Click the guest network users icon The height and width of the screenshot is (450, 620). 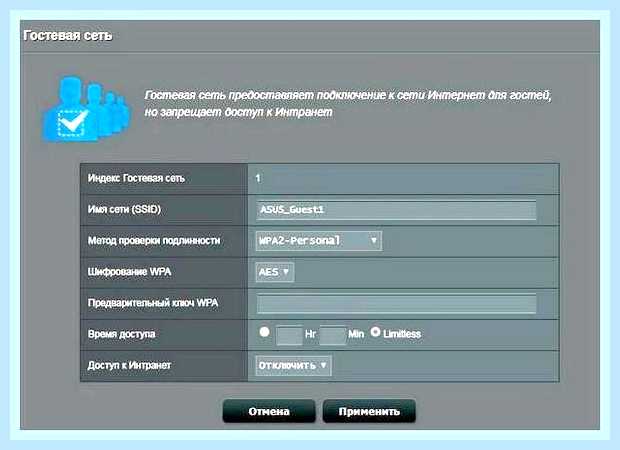pos(87,110)
